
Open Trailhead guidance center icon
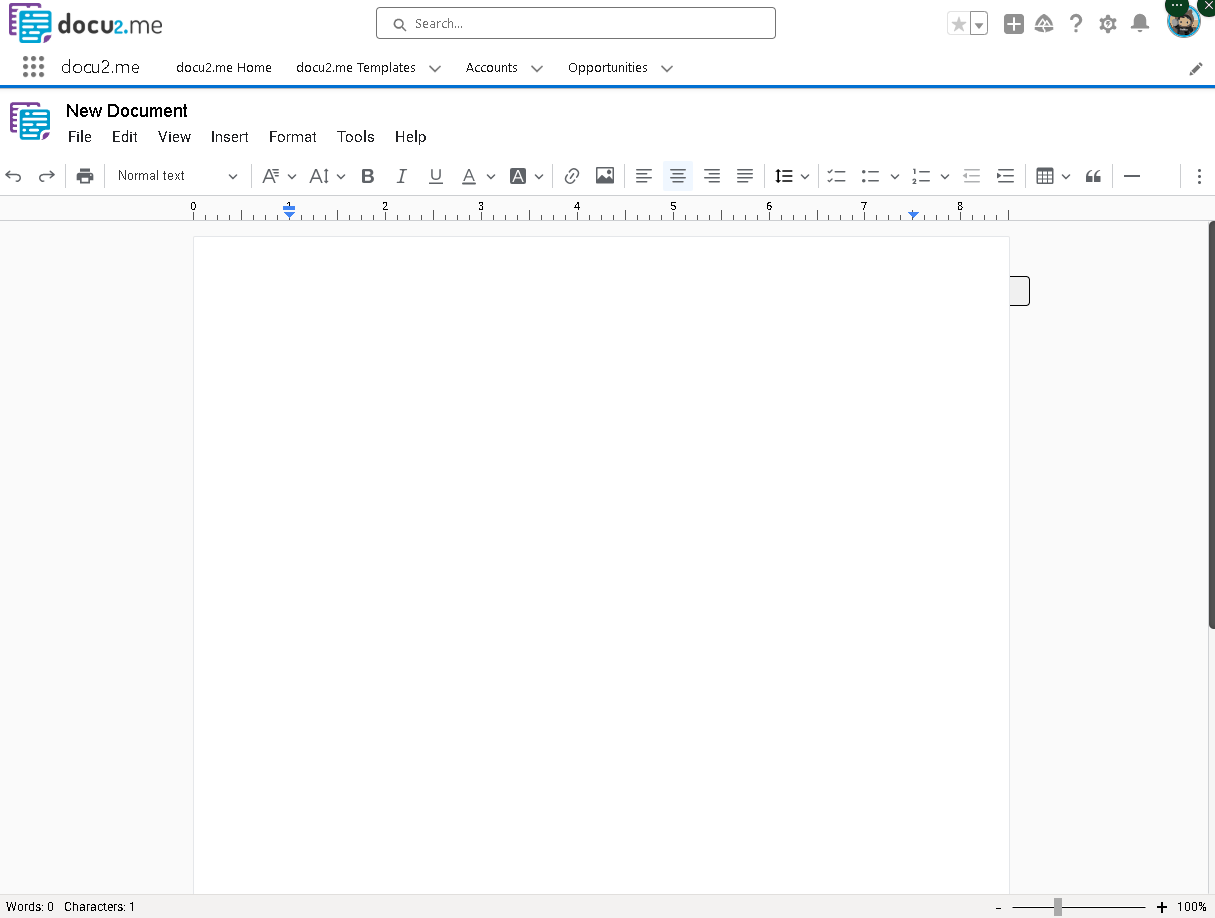(x=1044, y=24)
